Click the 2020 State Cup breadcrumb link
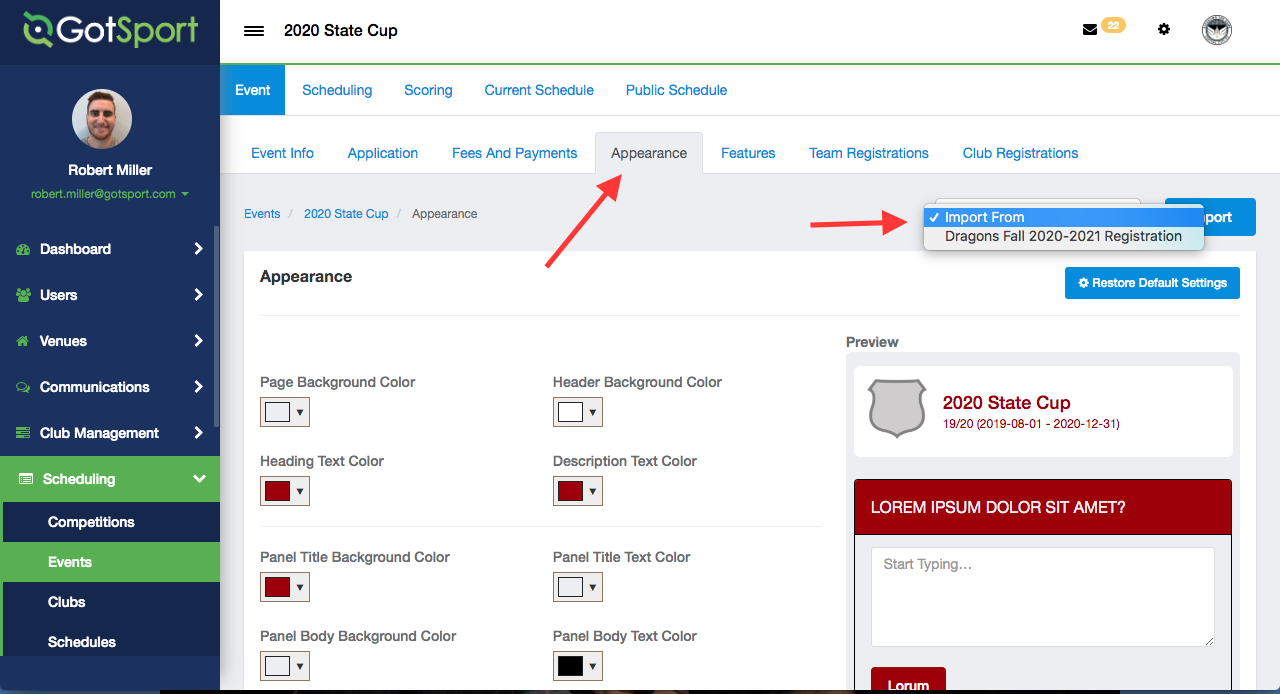The image size is (1280, 694). coord(346,214)
